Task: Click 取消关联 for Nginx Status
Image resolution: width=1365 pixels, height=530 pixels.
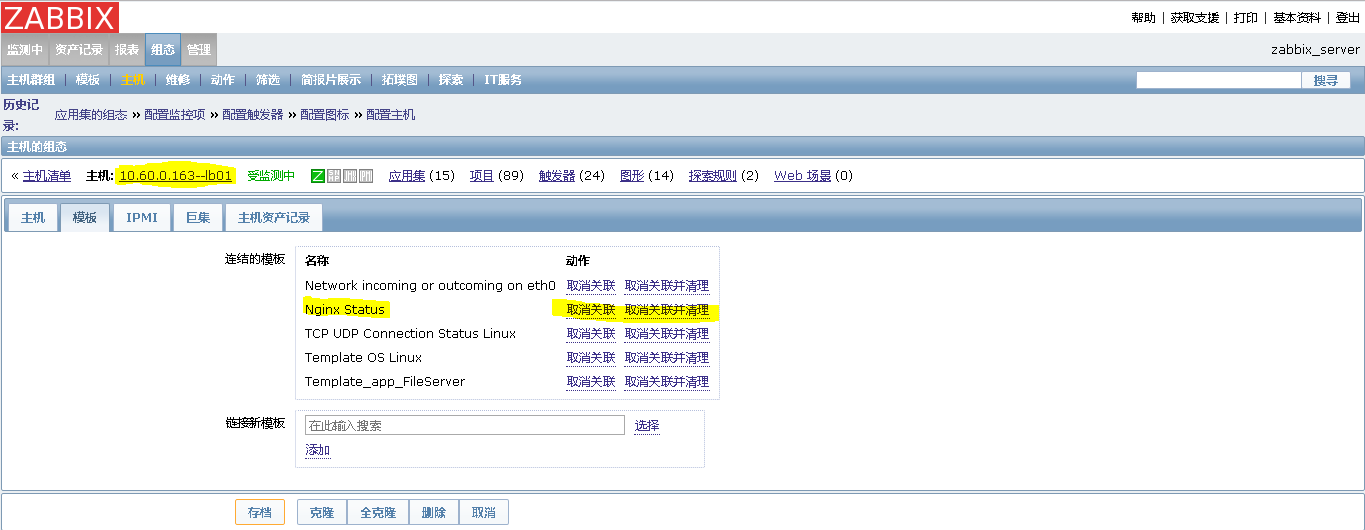Action: [591, 310]
